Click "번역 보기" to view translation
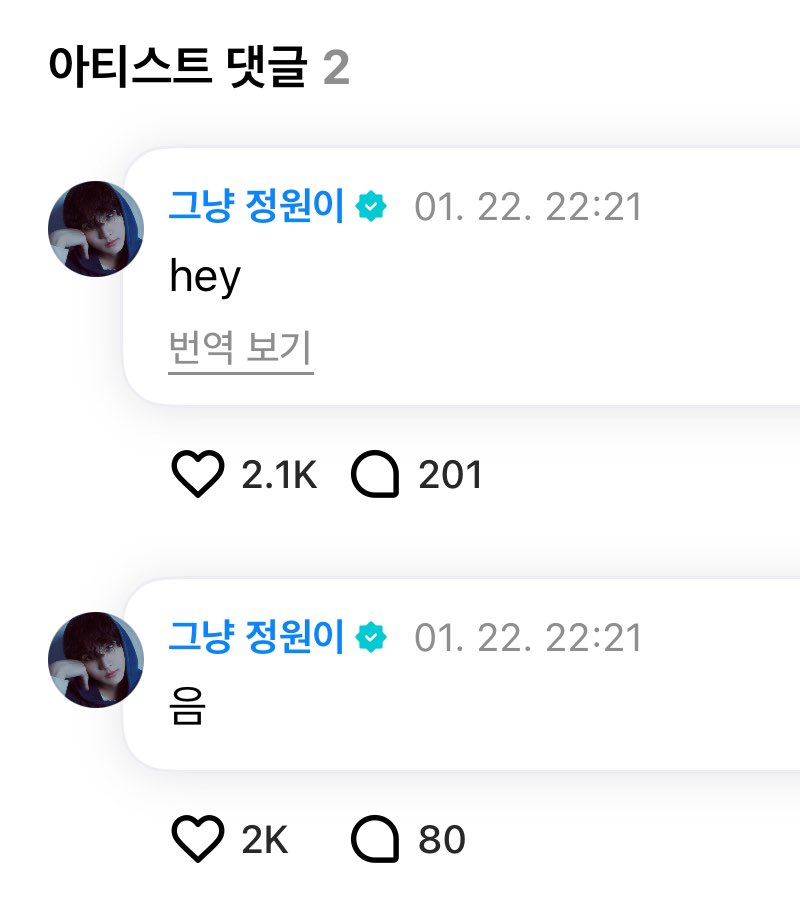The width and height of the screenshot is (800, 905). pos(241,350)
